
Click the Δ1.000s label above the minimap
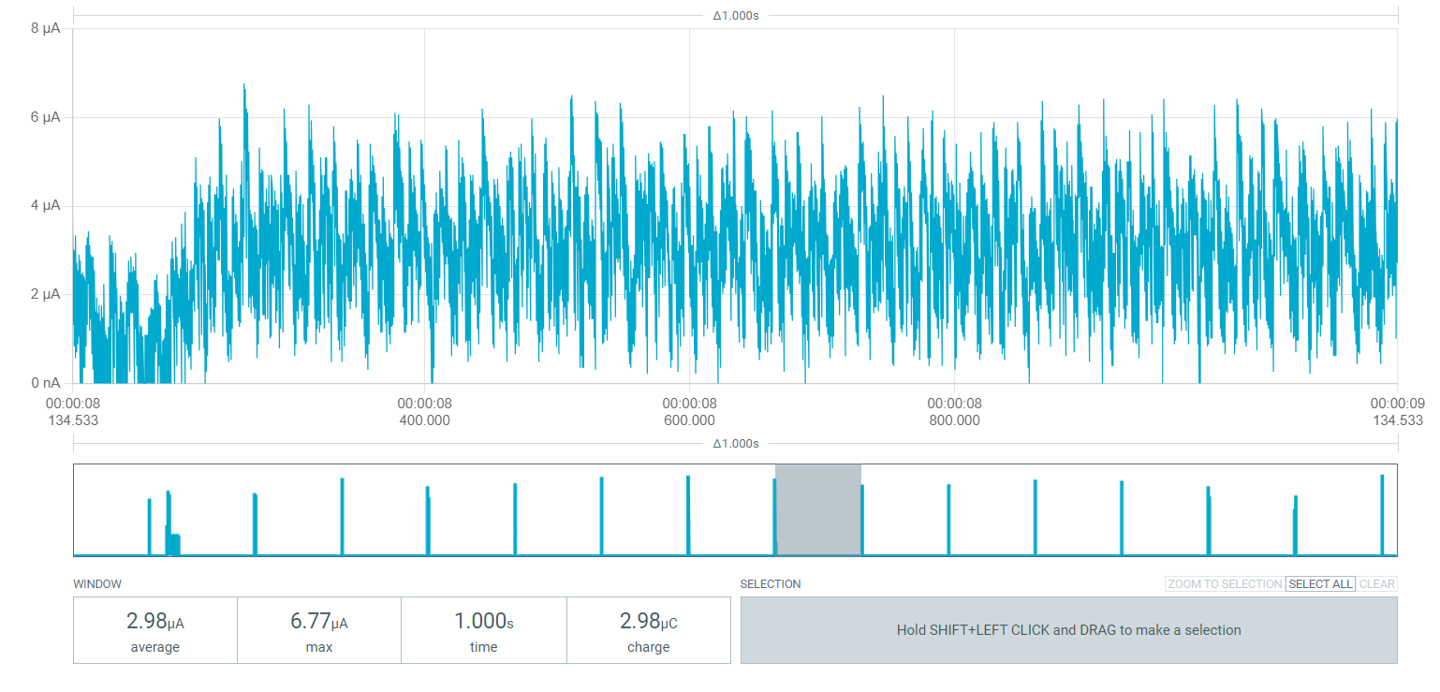click(735, 444)
